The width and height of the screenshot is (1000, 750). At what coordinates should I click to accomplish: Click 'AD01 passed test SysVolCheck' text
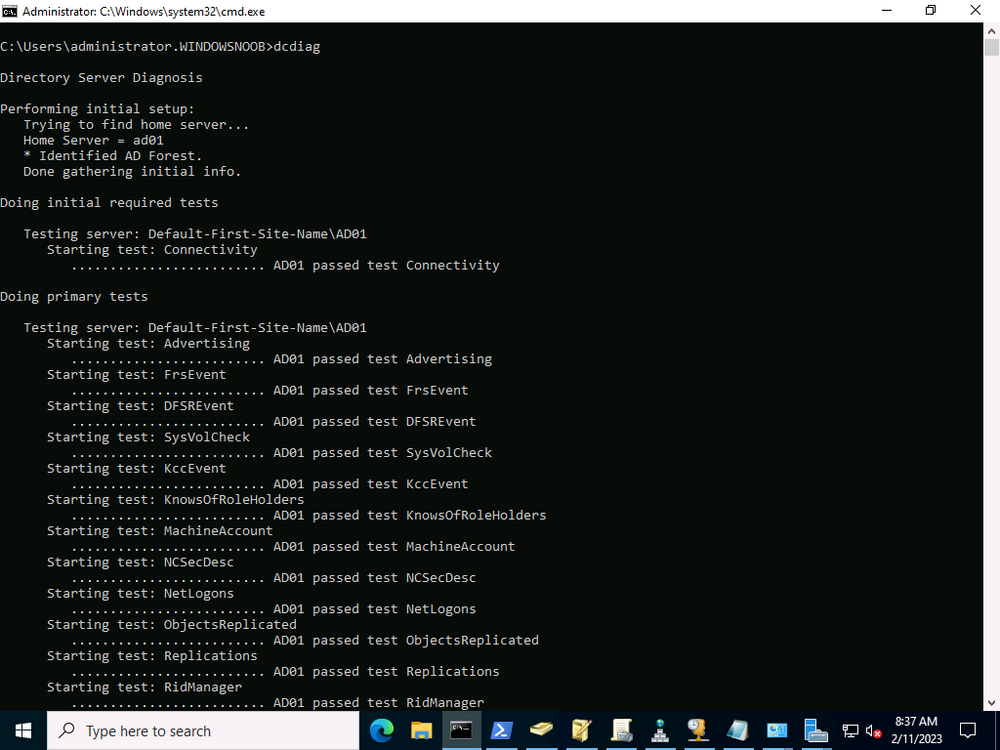(x=383, y=453)
